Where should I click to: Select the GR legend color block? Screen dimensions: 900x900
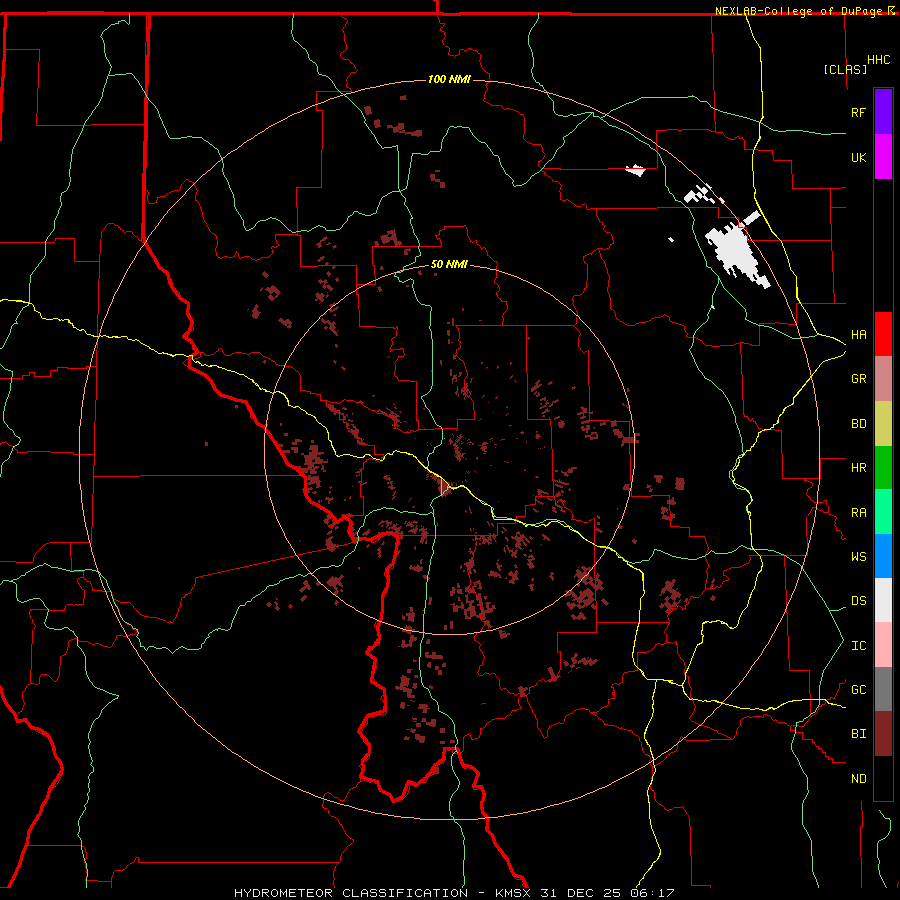883,379
